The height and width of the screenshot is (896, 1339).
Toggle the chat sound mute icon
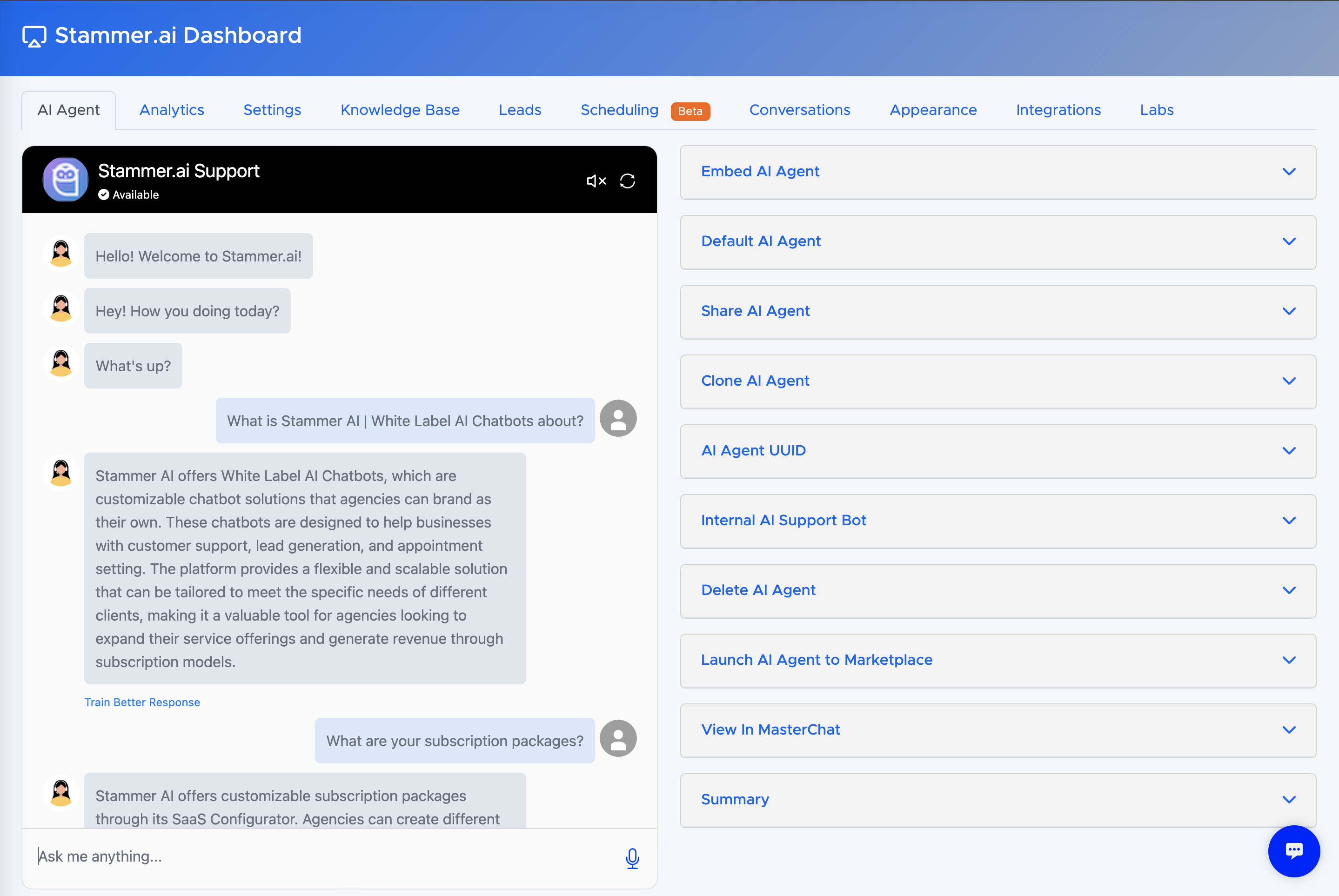(x=596, y=181)
